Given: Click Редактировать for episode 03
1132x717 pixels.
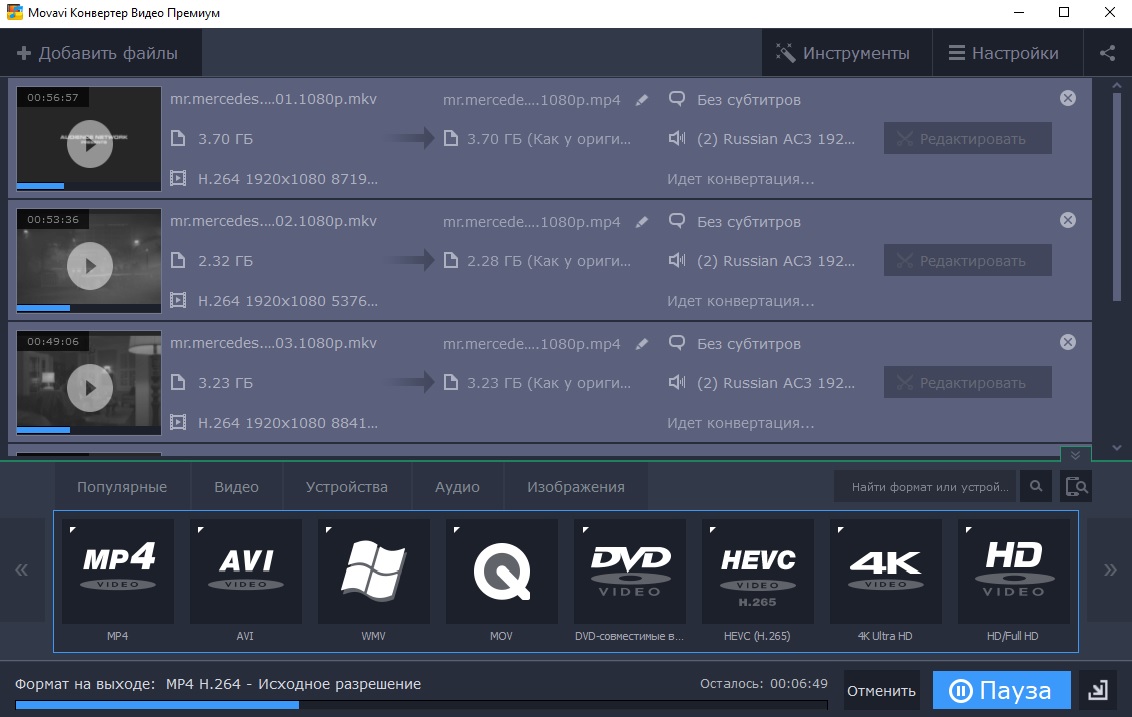Looking at the screenshot, I should 967,383.
